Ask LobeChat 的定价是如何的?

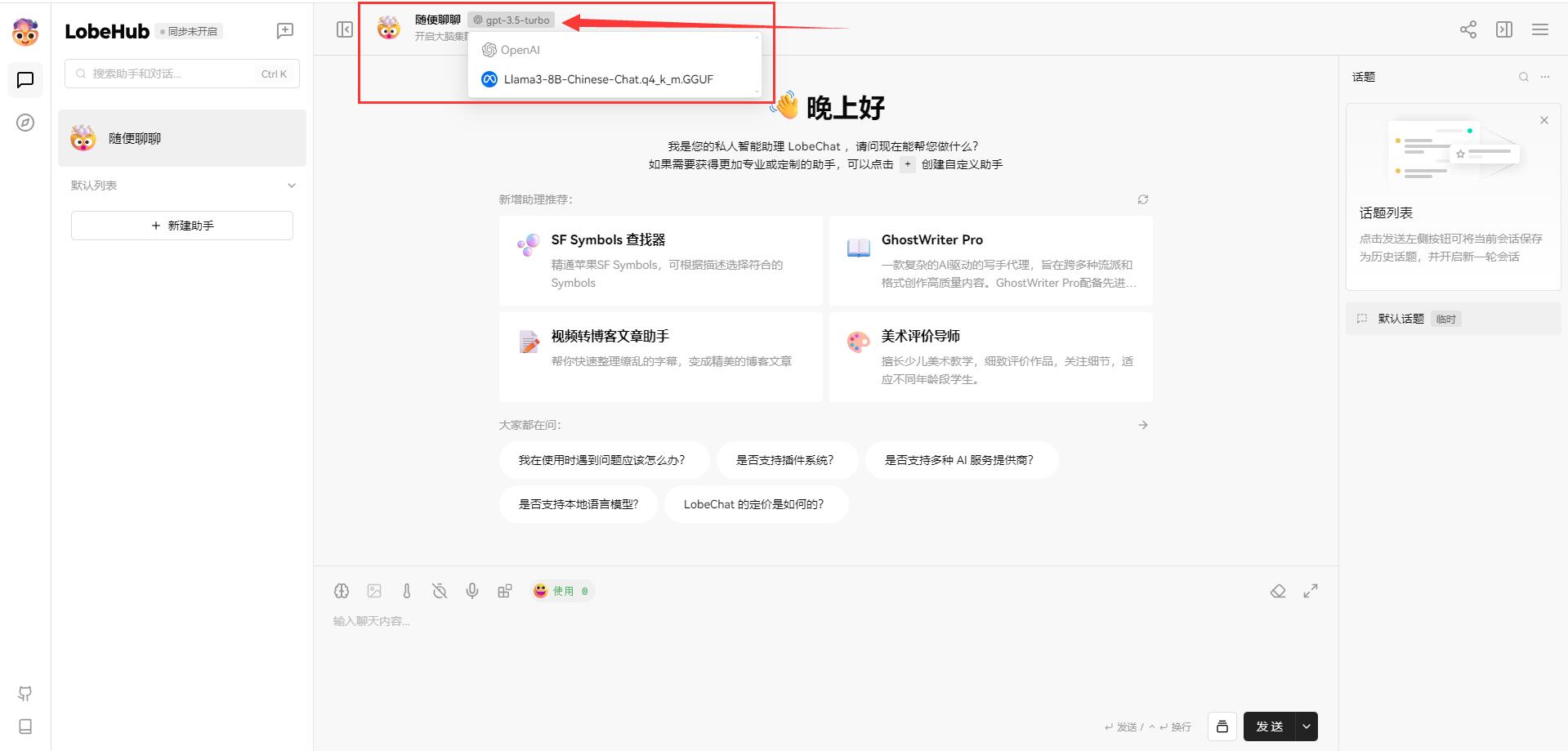(x=757, y=504)
